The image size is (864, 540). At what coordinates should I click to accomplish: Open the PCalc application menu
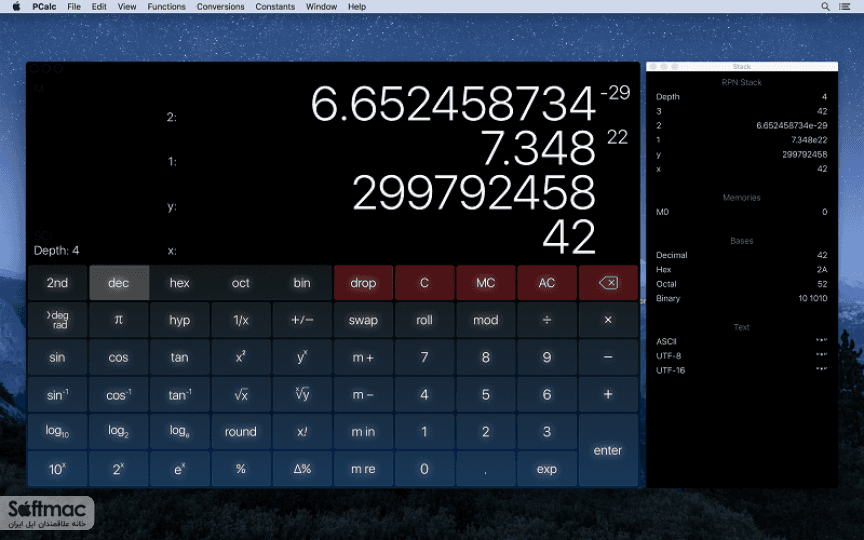coord(44,7)
